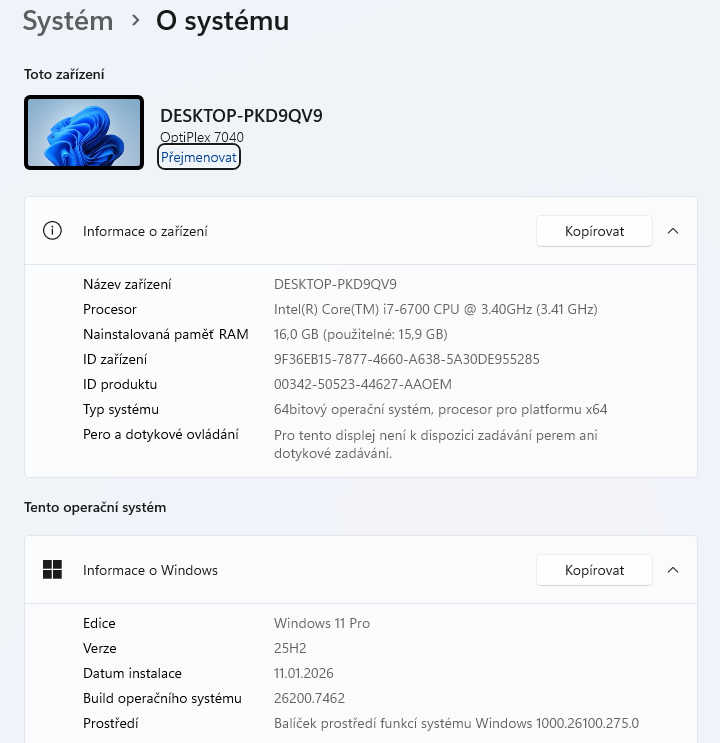Screen dimensions: 720x743
Task: Click the Přejmenovat button
Action: [199, 157]
